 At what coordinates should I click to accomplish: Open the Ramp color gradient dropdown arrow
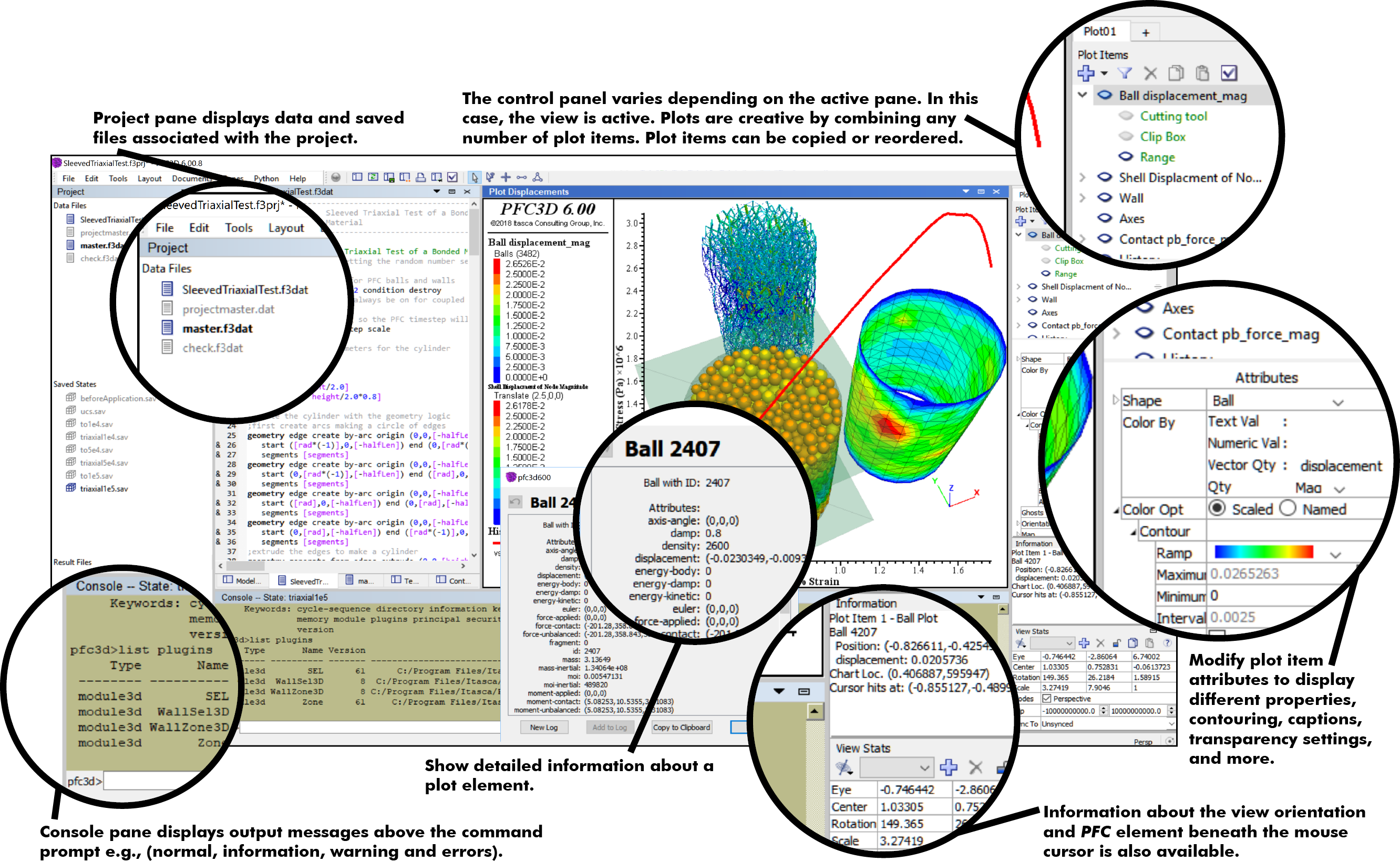[1335, 554]
